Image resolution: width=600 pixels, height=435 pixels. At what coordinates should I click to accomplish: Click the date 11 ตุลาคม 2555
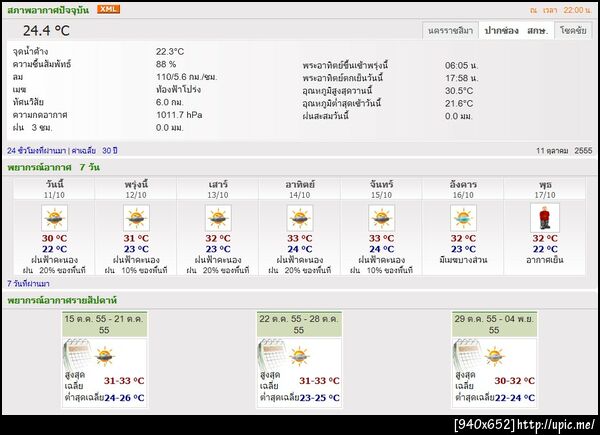click(x=564, y=151)
